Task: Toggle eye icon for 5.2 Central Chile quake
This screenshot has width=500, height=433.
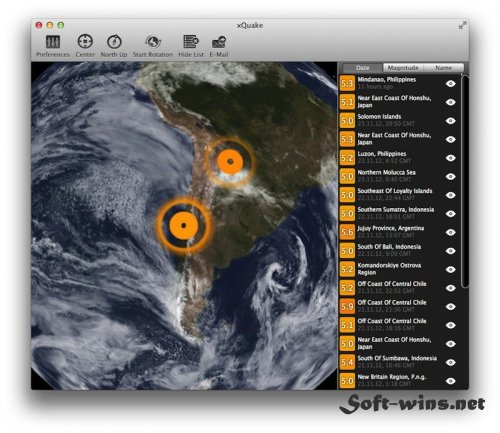Action: click(x=451, y=288)
